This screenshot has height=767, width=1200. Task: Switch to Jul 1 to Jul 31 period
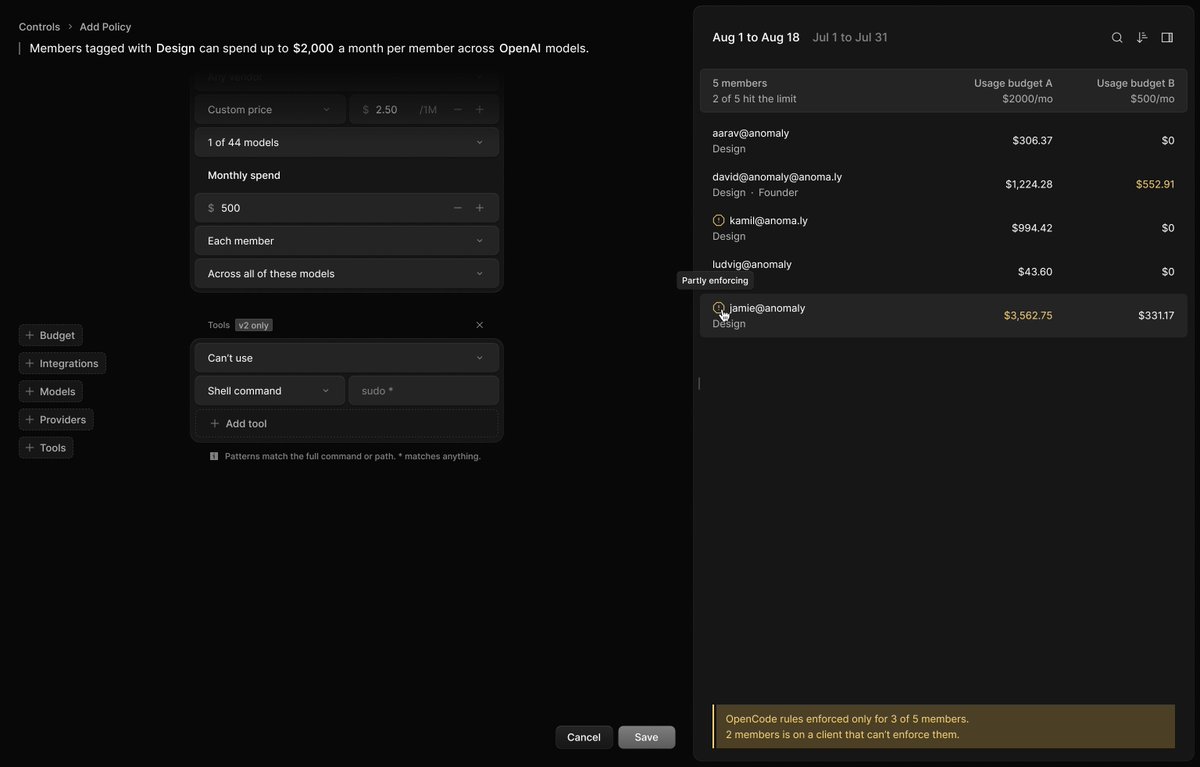click(x=850, y=37)
